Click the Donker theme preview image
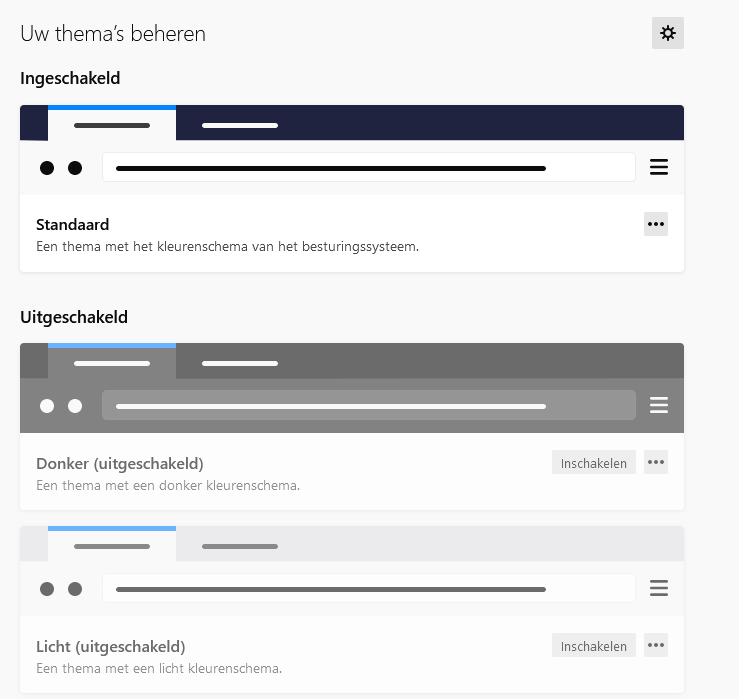Viewport: 739px width, 699px height. pos(351,388)
